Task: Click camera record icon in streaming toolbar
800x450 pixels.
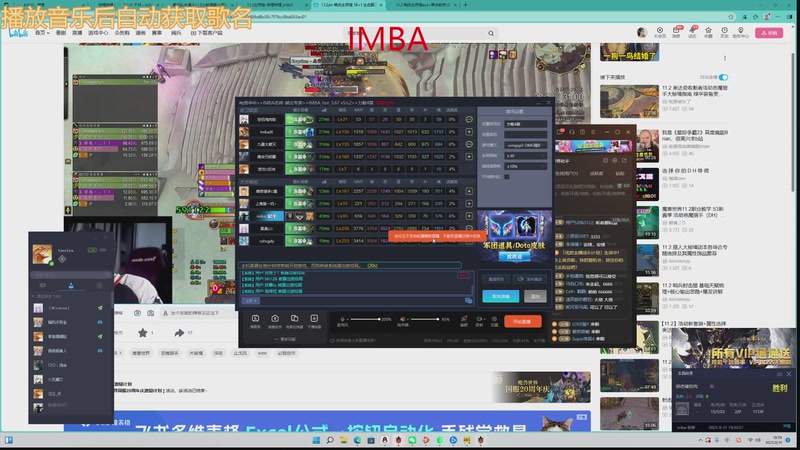Action: coord(479,319)
